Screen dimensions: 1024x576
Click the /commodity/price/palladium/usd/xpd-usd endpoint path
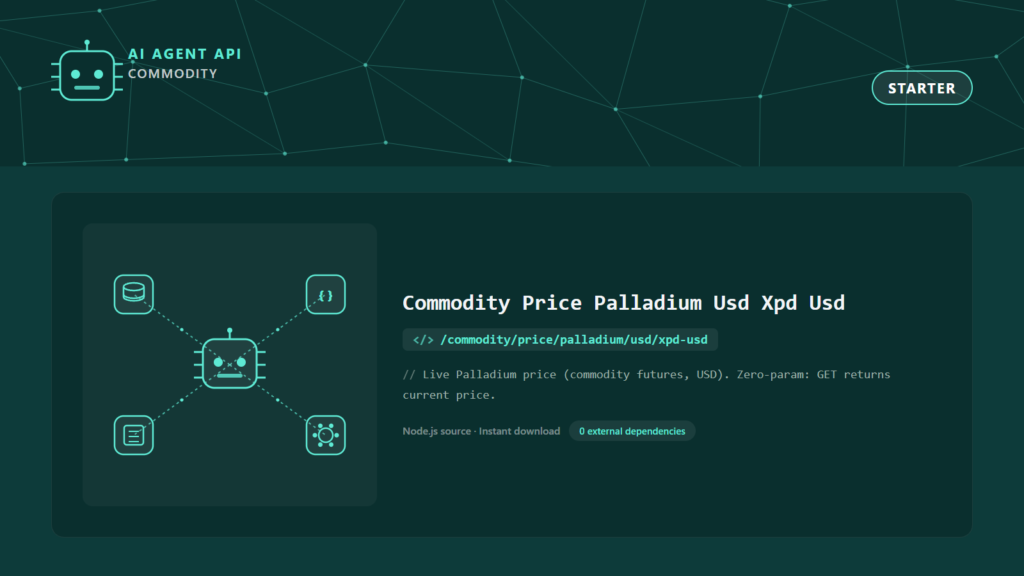[574, 340]
